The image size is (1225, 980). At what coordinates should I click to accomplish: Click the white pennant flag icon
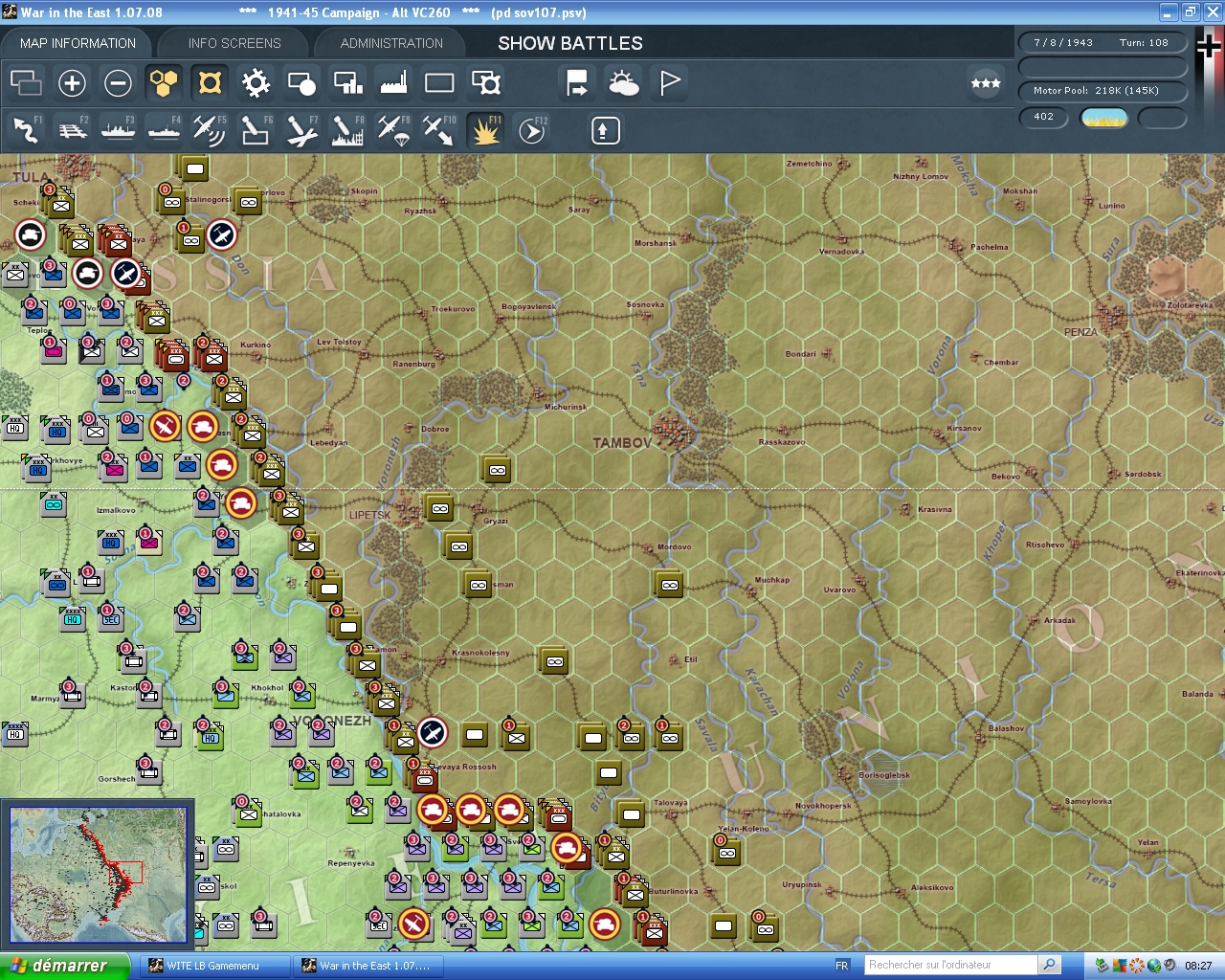pos(670,83)
